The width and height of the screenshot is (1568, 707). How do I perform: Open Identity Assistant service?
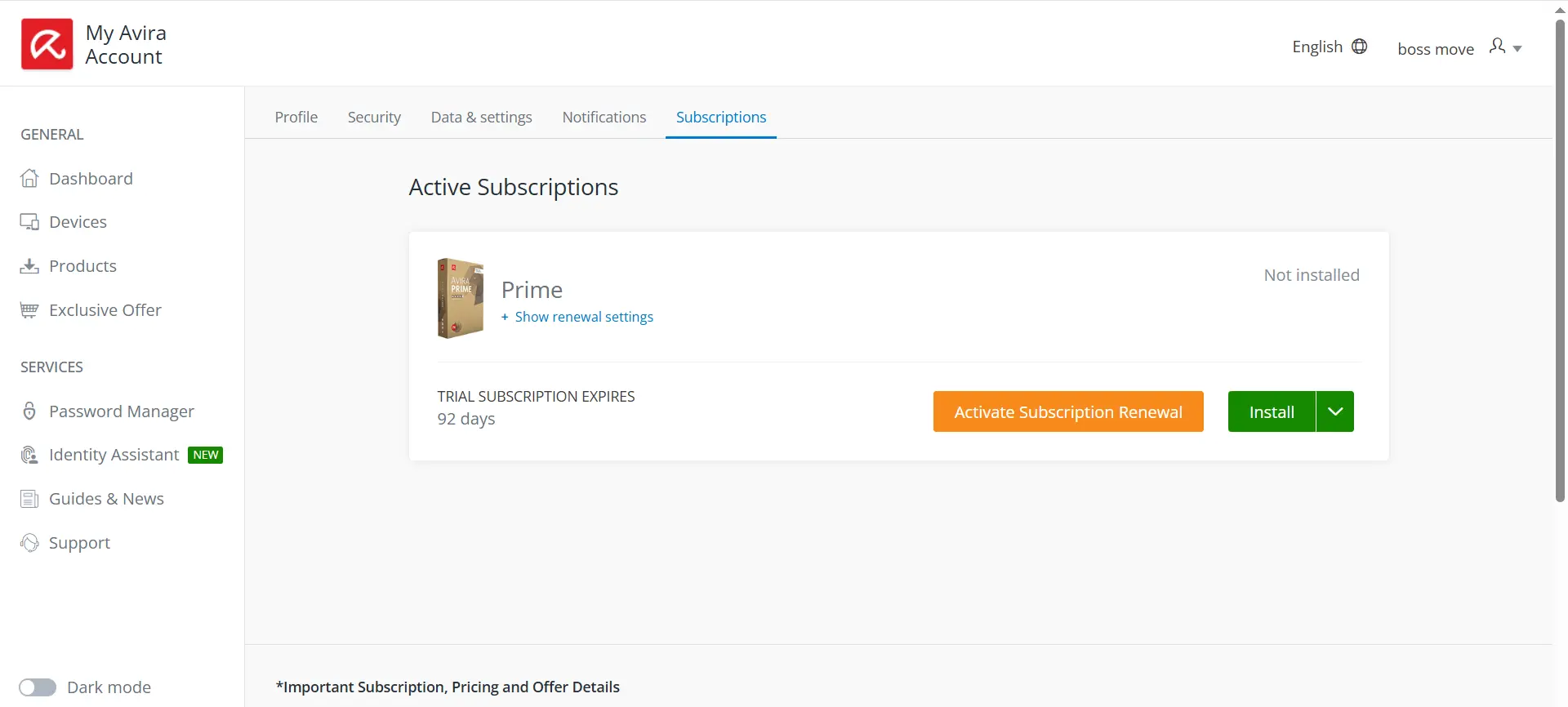[x=114, y=455]
